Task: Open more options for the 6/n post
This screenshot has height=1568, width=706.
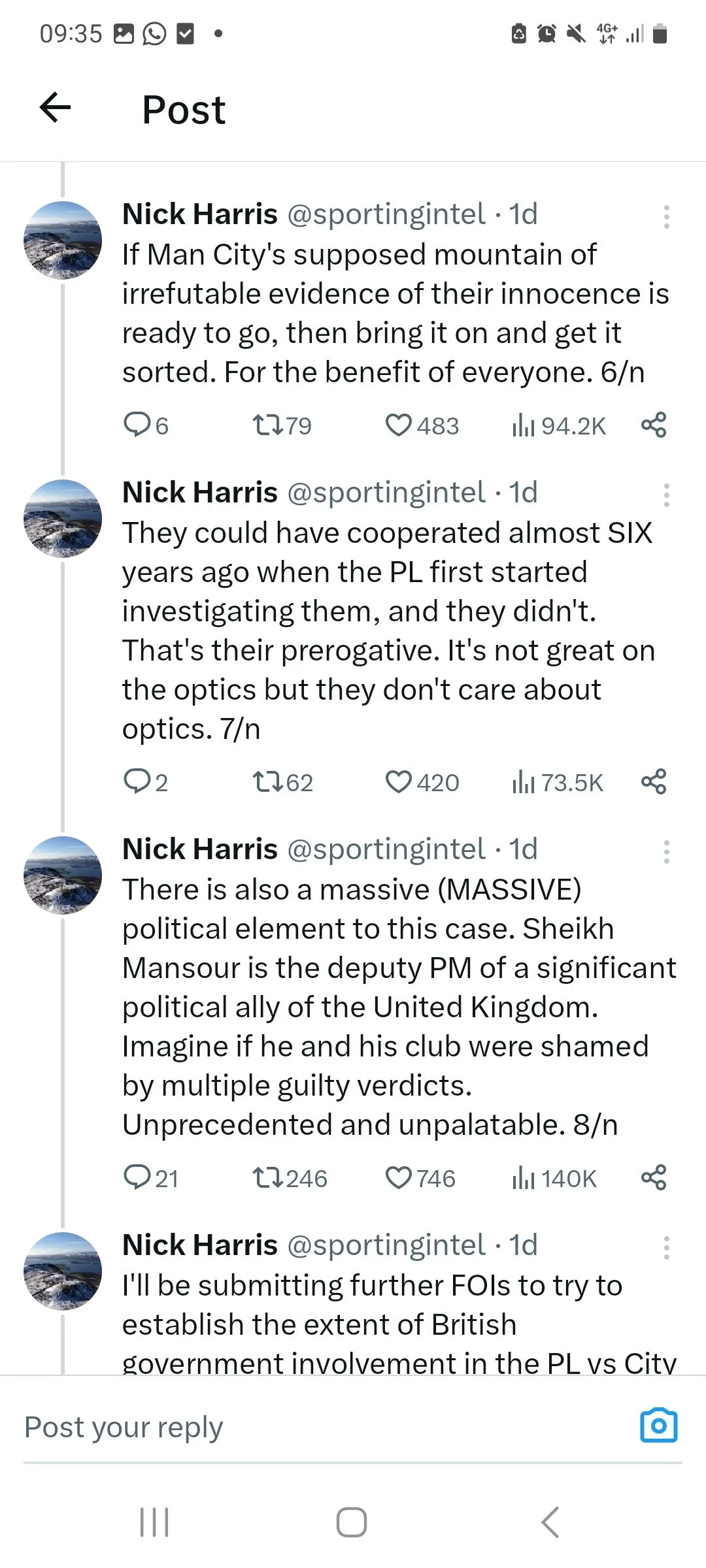Action: point(666,217)
